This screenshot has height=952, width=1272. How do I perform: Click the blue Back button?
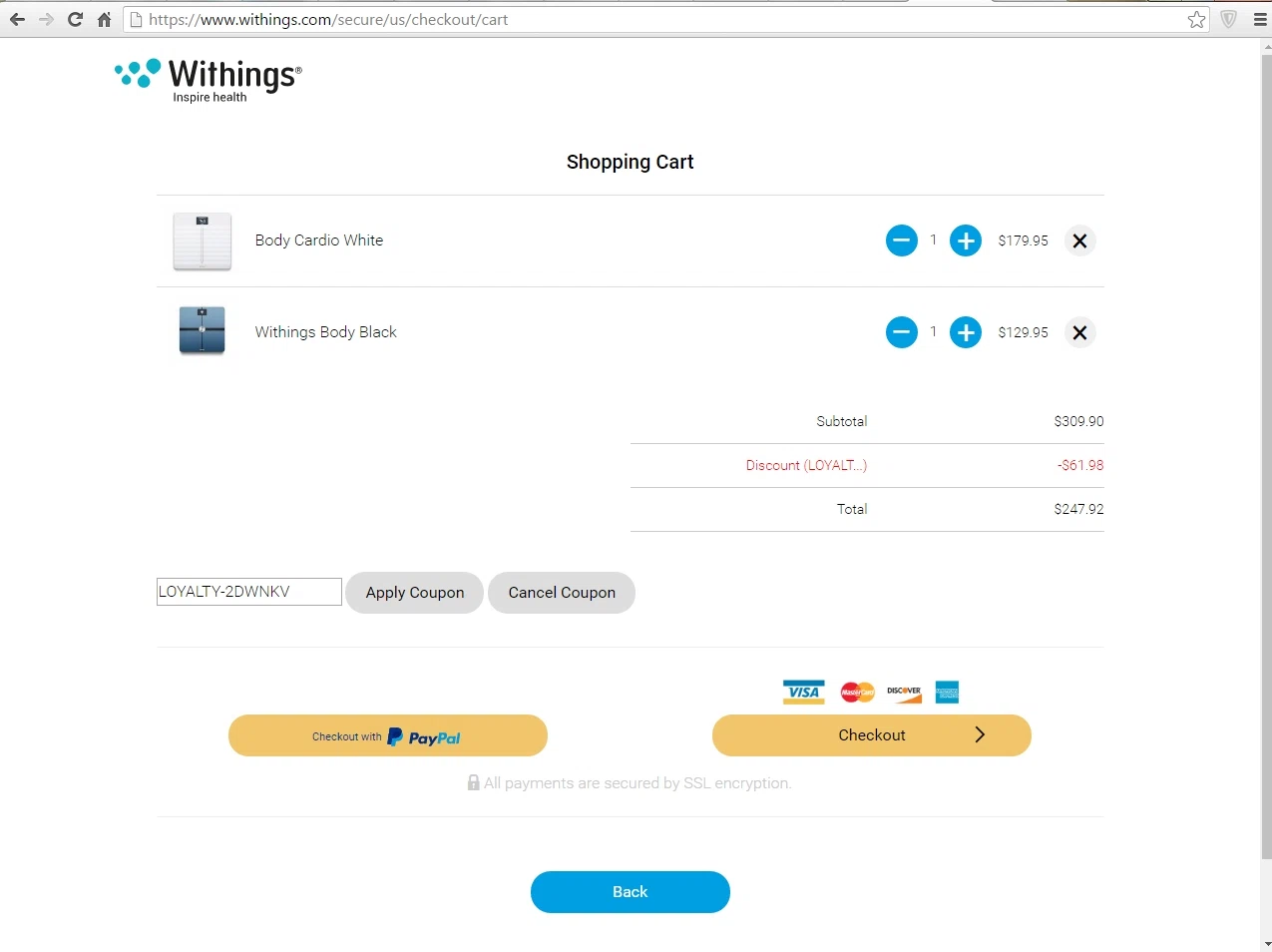(x=631, y=892)
